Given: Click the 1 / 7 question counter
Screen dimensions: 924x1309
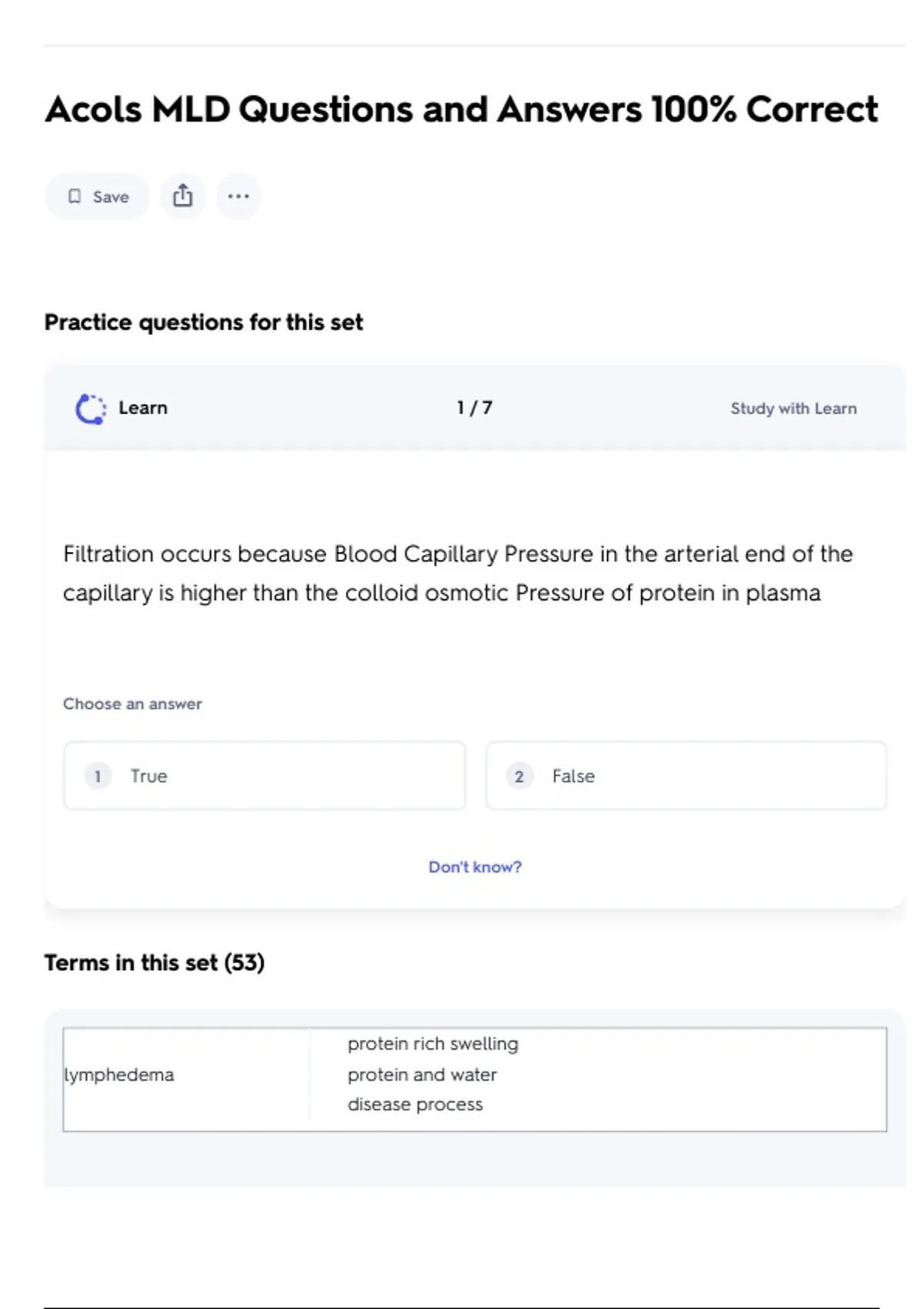Looking at the screenshot, I should tap(474, 408).
